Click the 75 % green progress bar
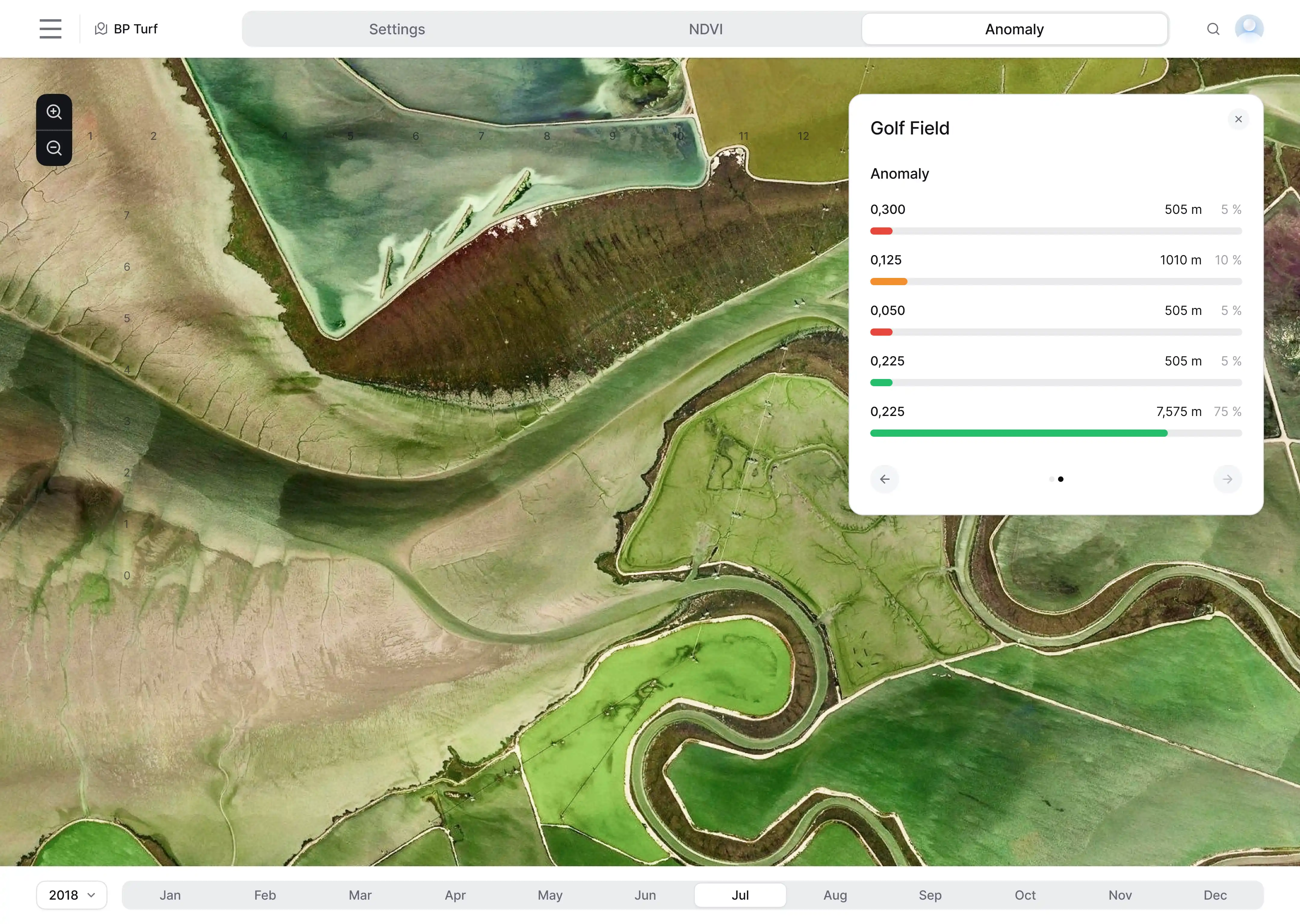The image size is (1300, 924). 1018,433
